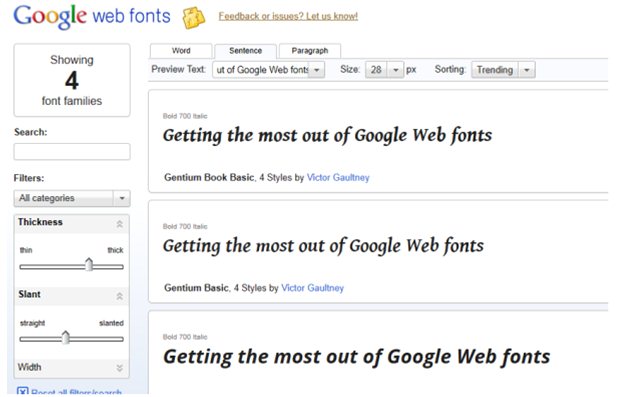Click the Size value field
The image size is (618, 397).
click(376, 70)
